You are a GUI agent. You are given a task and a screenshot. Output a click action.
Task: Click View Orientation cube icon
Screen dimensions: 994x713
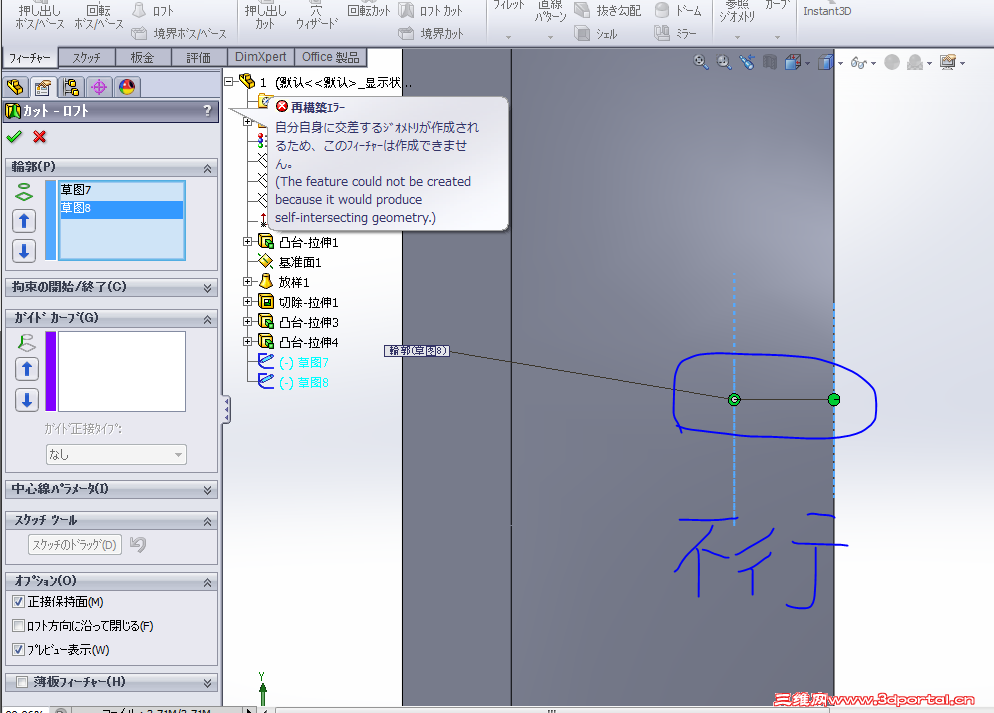click(x=793, y=62)
